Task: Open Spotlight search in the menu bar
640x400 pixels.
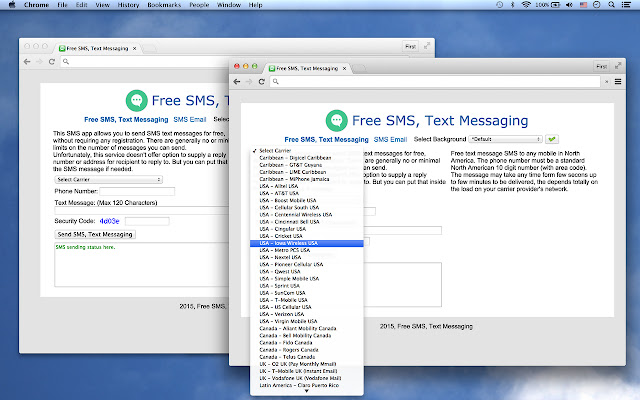Action: point(611,5)
